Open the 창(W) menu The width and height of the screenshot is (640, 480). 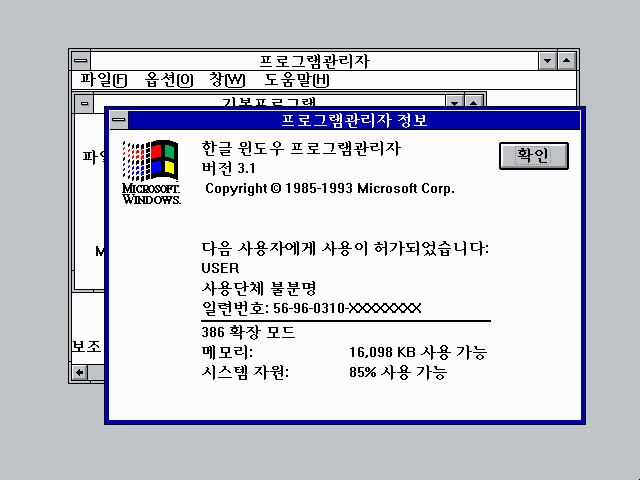click(227, 80)
